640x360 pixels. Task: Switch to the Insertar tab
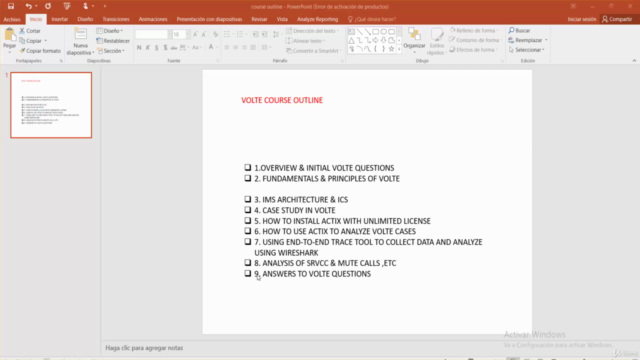tap(60, 19)
